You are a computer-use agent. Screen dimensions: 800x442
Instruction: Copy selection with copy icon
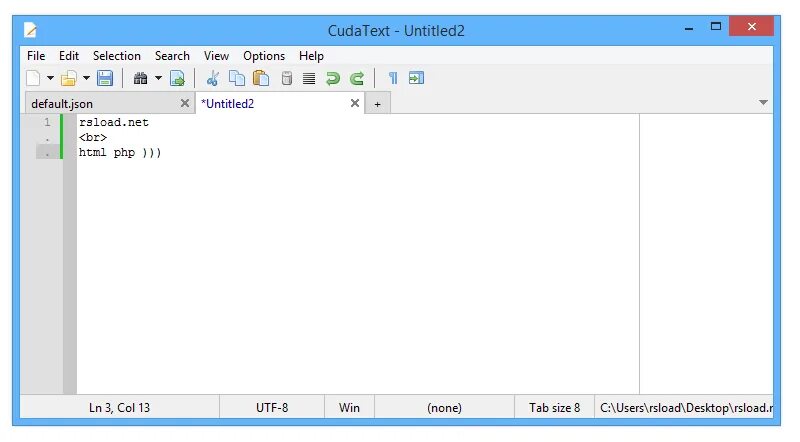click(x=237, y=79)
